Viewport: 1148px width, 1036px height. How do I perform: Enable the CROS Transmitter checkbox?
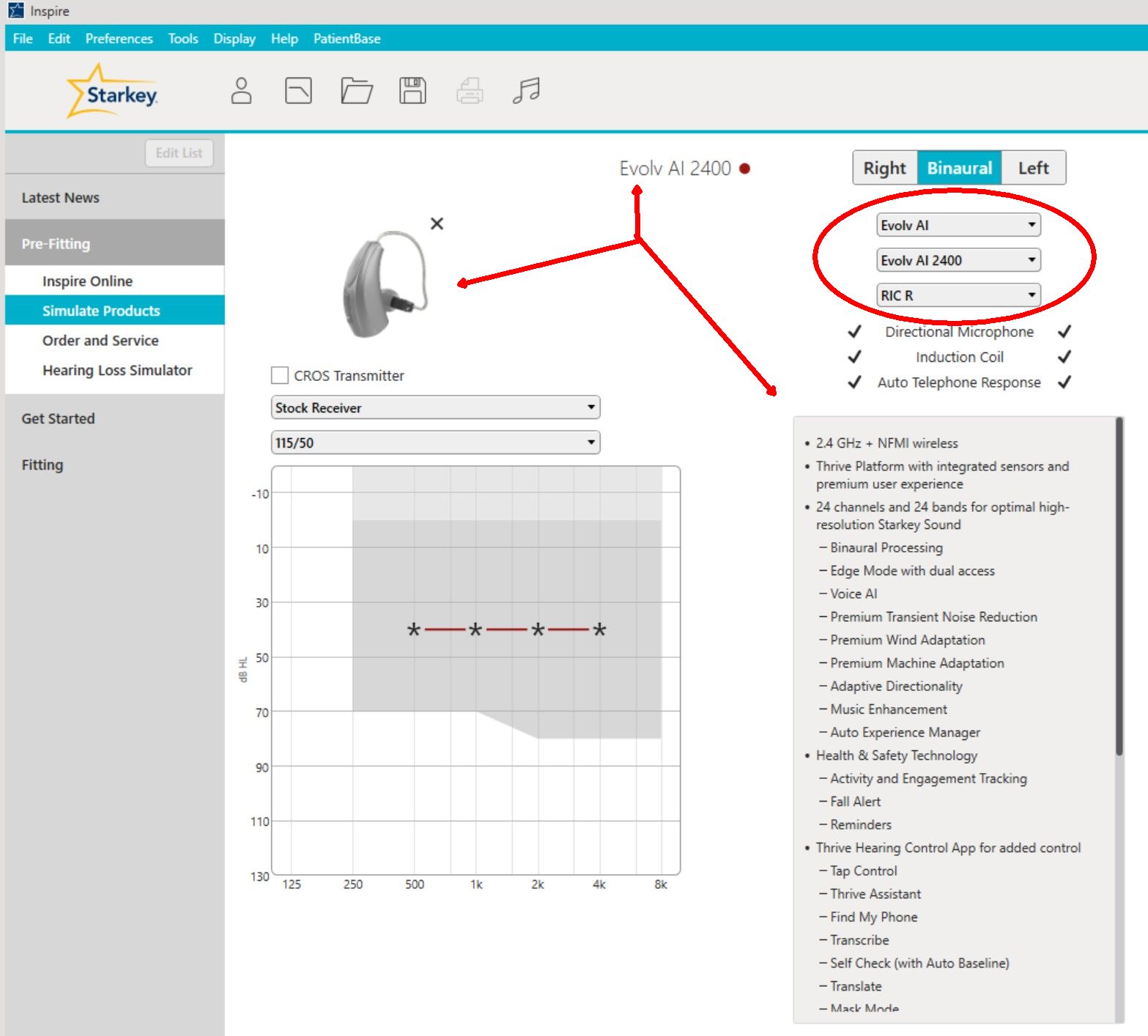279,375
